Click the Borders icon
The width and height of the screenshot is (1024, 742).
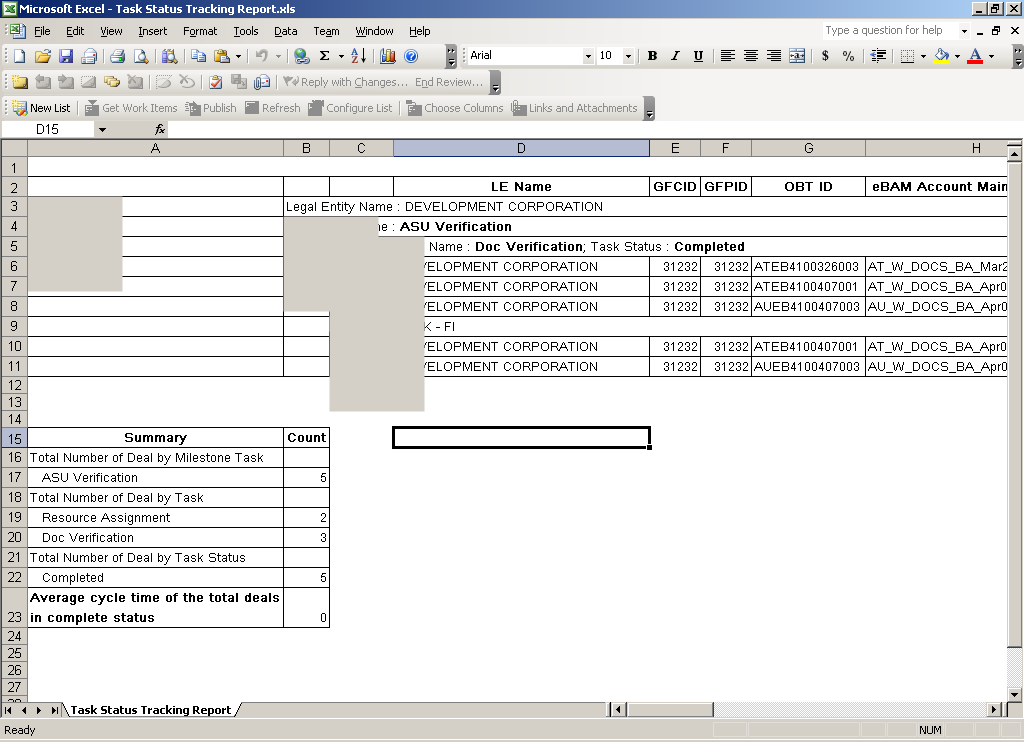coord(907,56)
